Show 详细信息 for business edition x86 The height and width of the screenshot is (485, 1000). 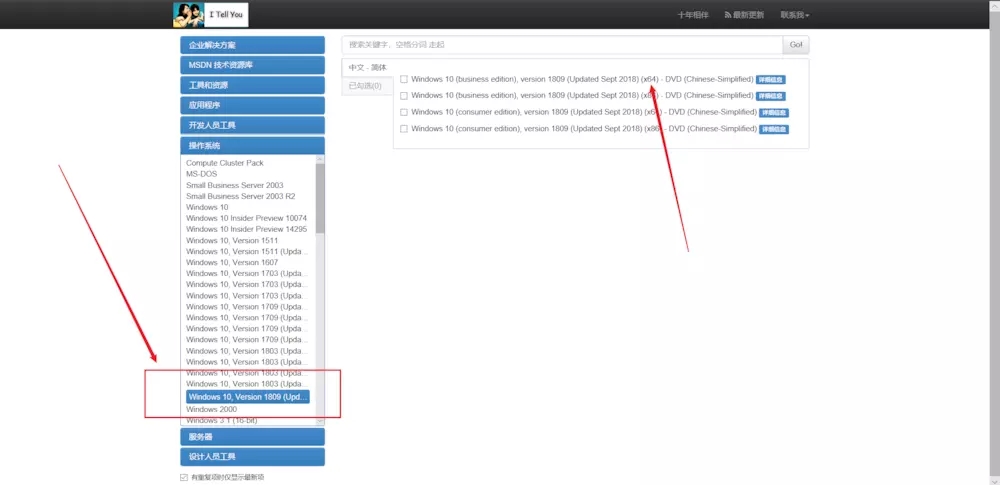[x=770, y=96]
